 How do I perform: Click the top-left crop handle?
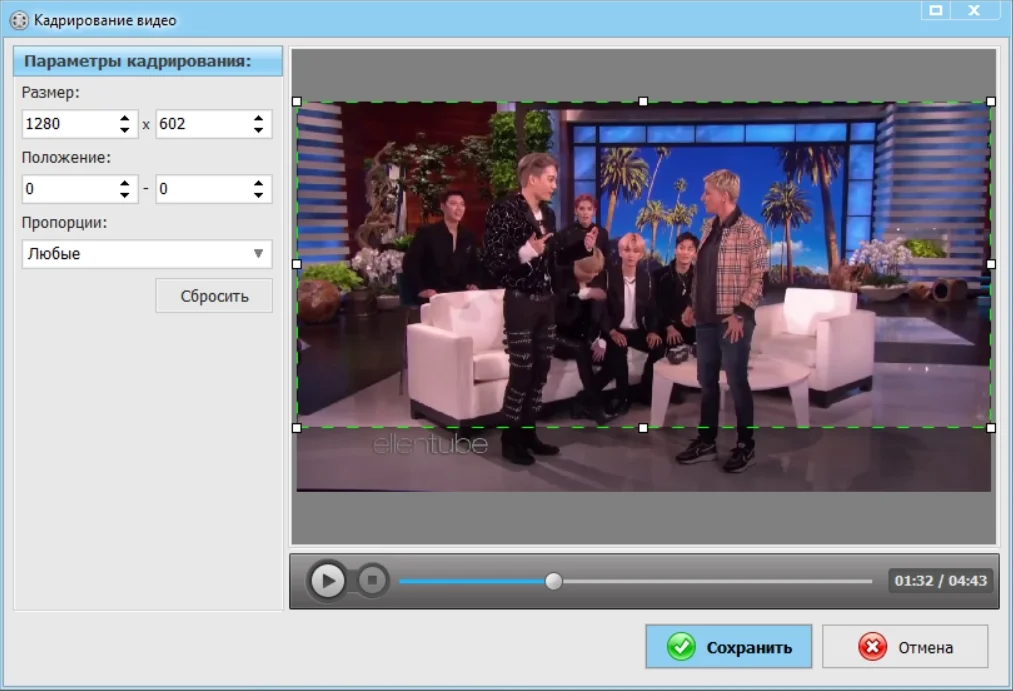click(x=297, y=101)
